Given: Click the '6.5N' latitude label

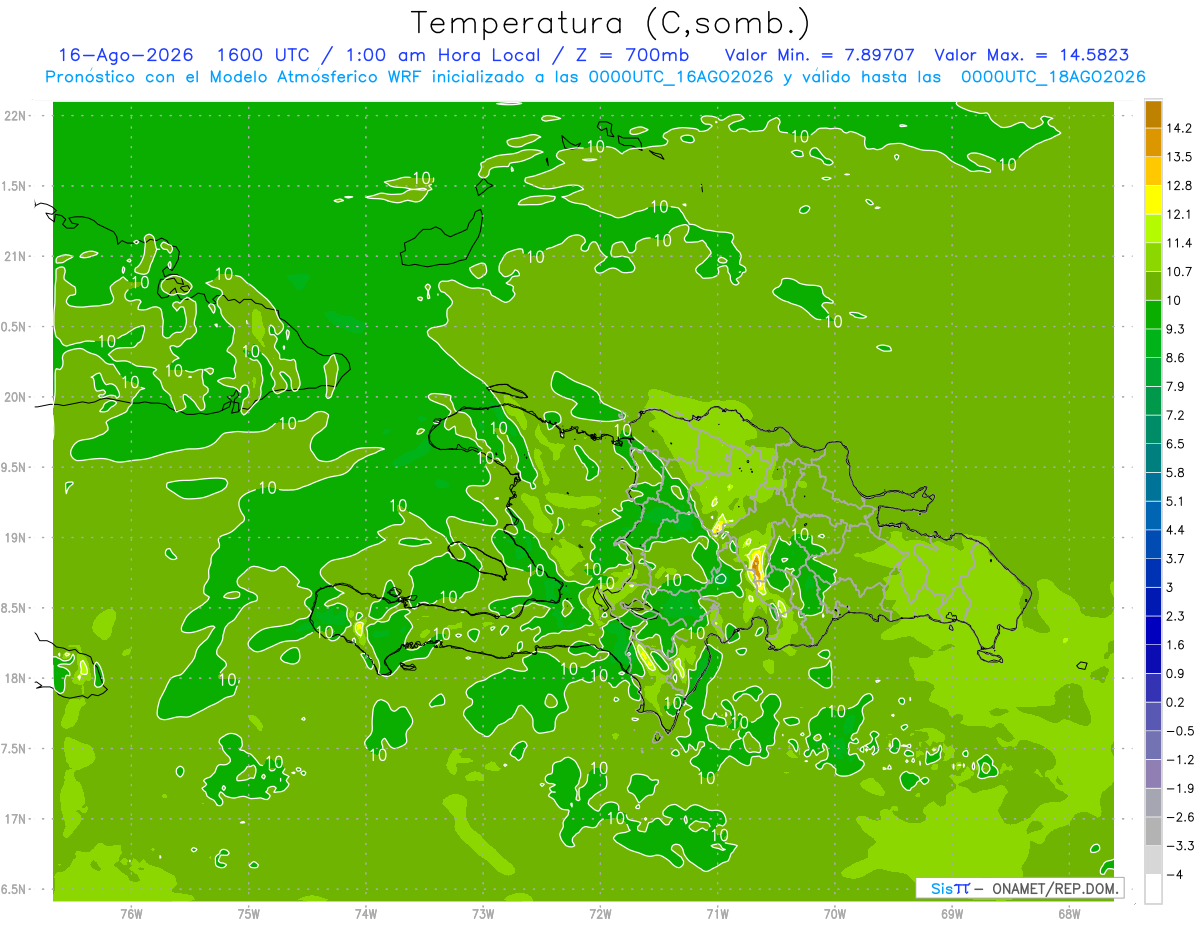Looking at the screenshot, I should click(x=15, y=890).
